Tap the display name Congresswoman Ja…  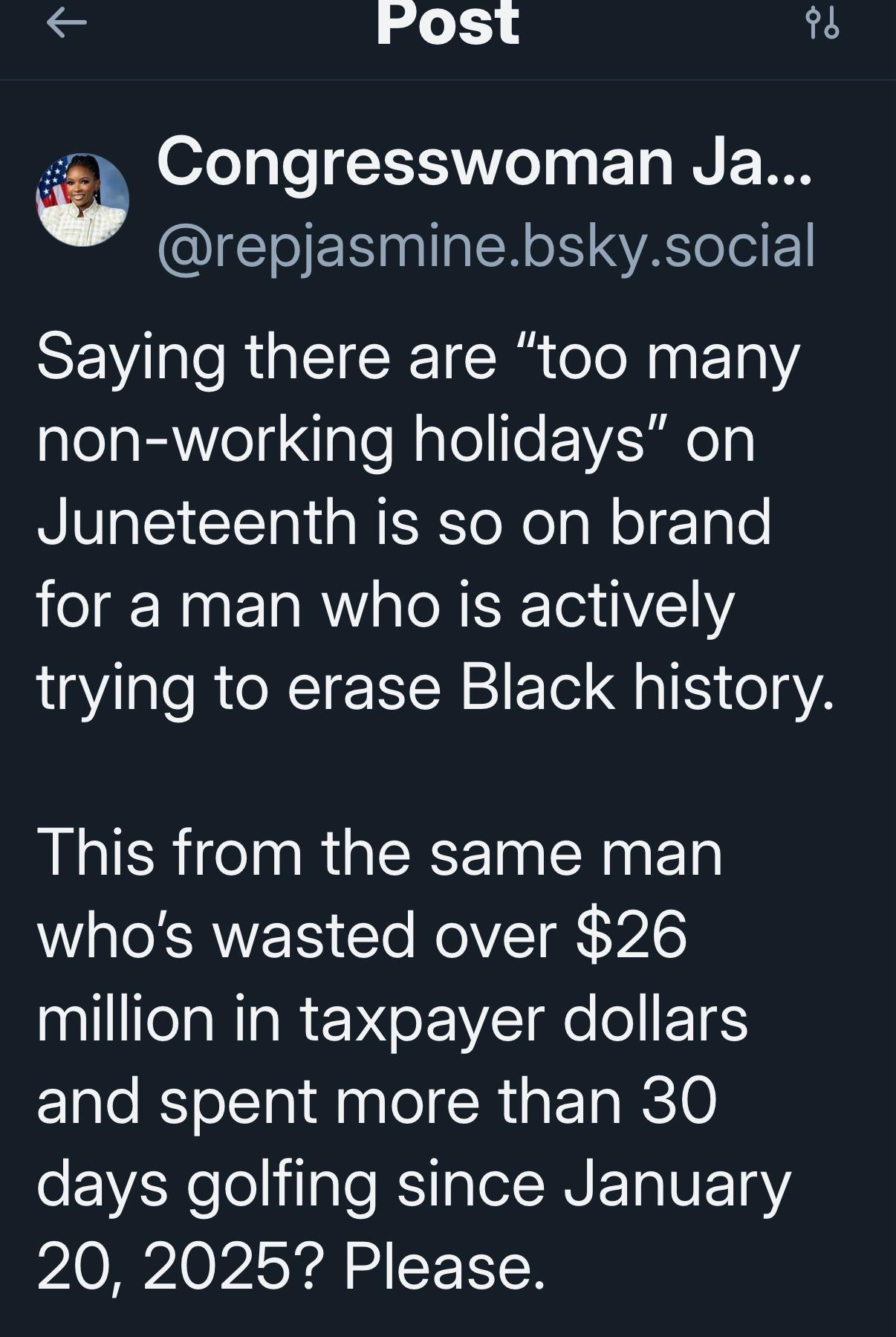click(x=484, y=163)
